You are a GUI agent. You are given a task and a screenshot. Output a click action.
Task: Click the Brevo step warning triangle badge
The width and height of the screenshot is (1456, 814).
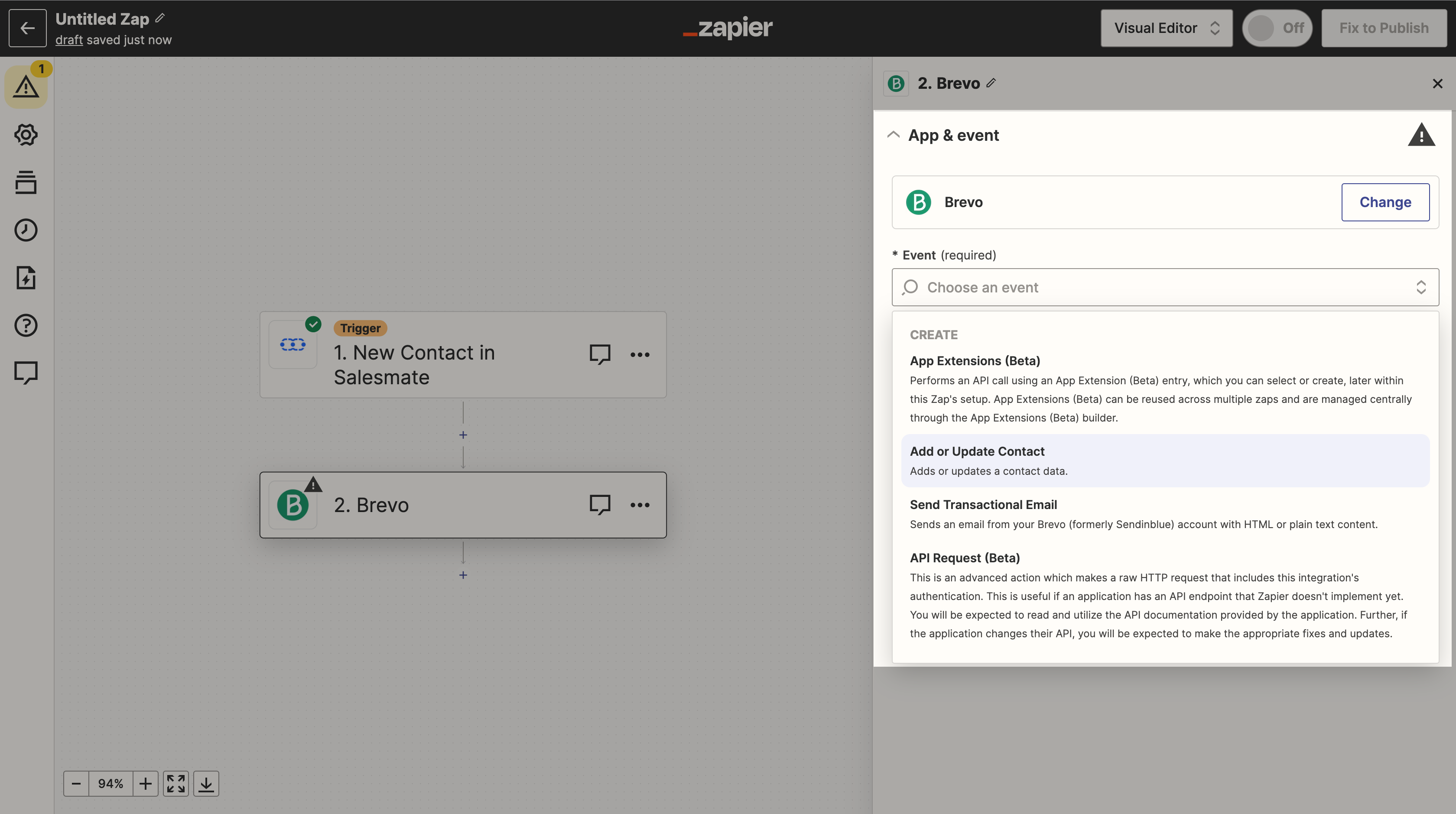point(313,485)
